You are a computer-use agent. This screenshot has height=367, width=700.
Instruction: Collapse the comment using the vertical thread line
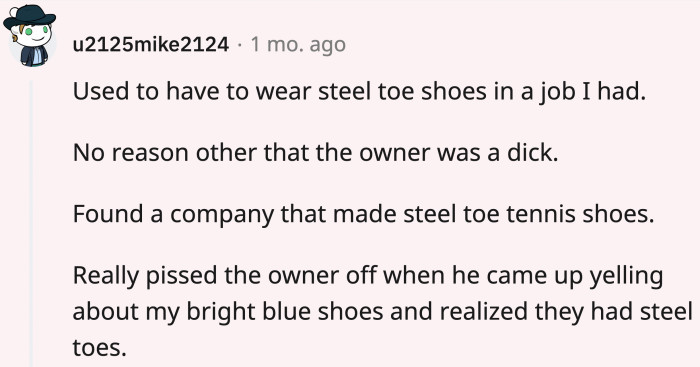(31, 223)
